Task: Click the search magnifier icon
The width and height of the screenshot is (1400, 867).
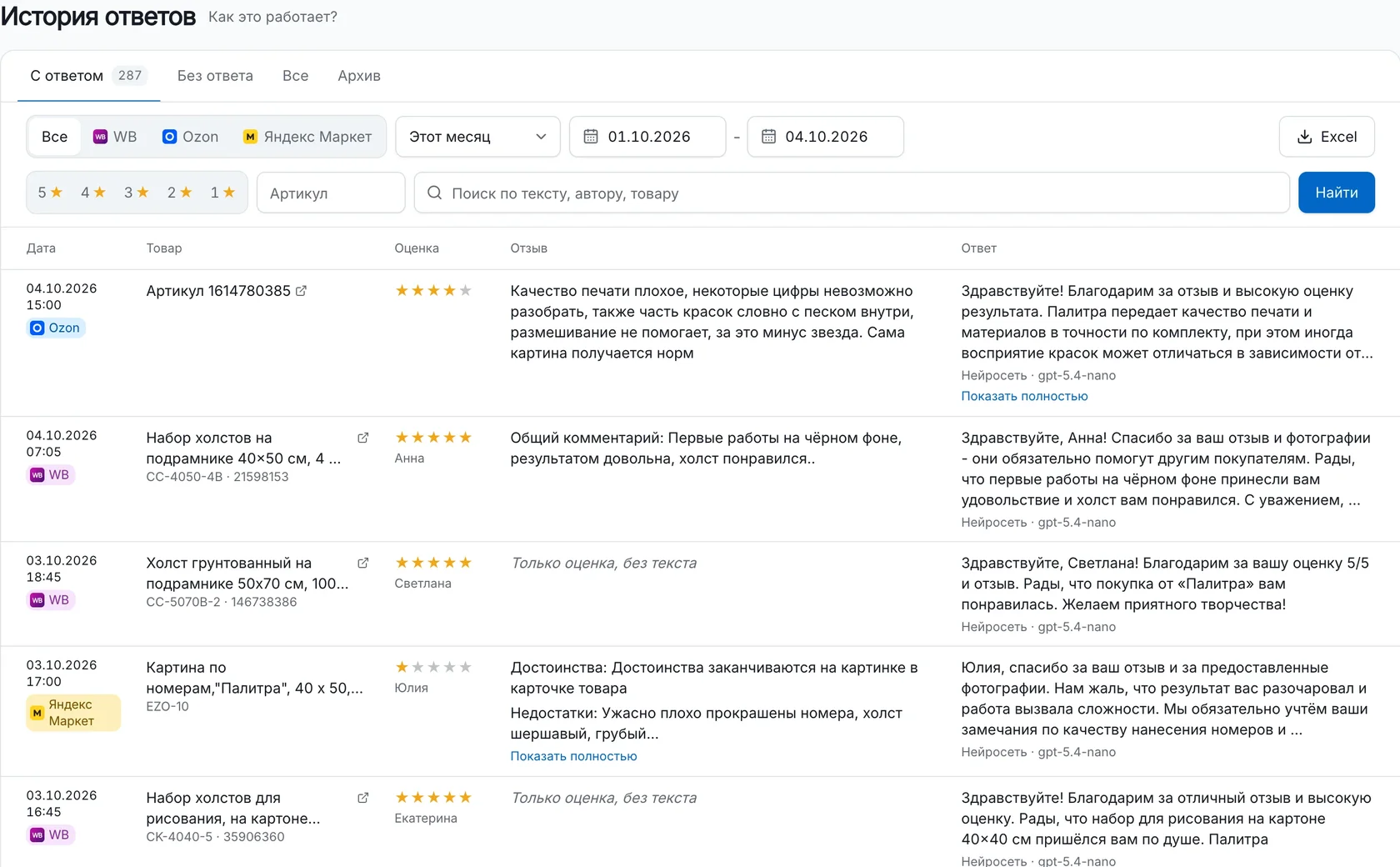Action: [434, 193]
